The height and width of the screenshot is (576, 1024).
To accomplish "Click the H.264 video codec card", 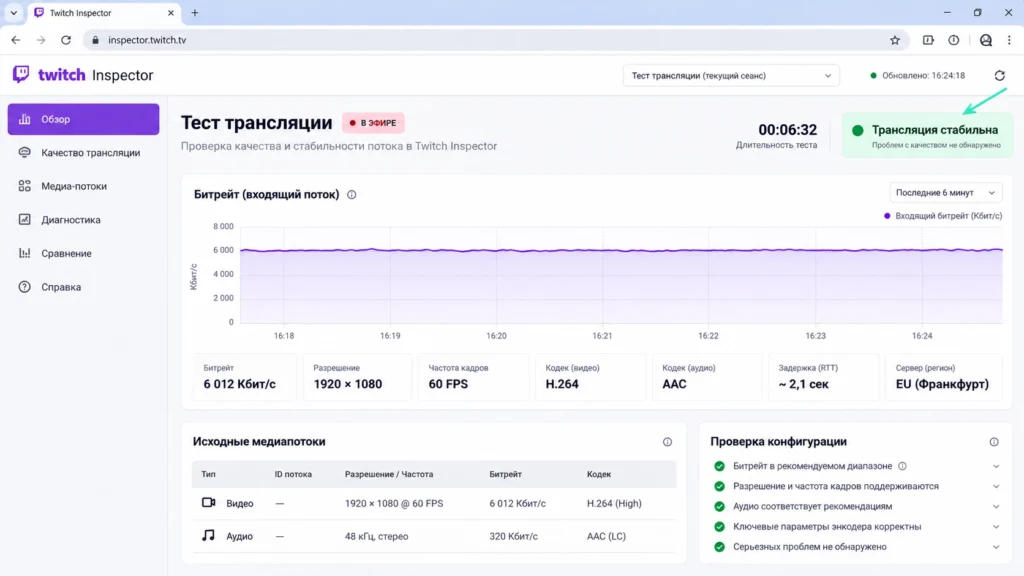I will 590,377.
